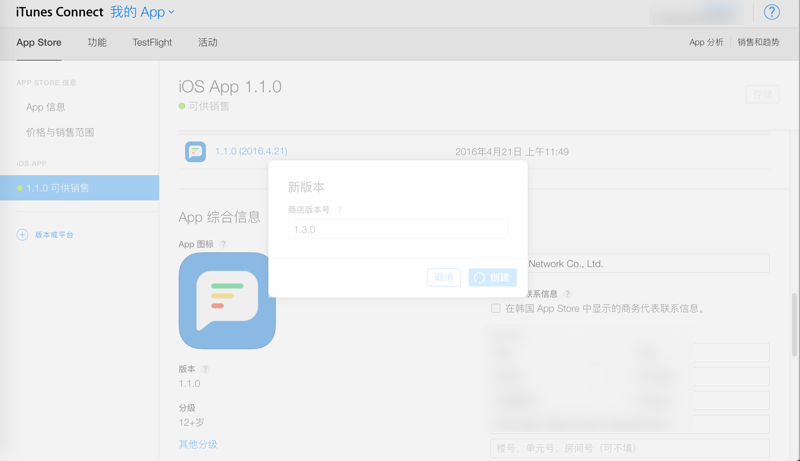Viewport: 800px width, 461px height.
Task: Click 取消 in the dialog
Action: (444, 277)
